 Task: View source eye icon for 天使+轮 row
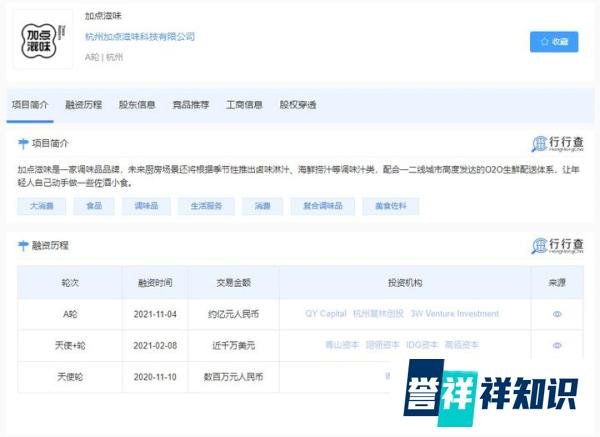pos(557,346)
